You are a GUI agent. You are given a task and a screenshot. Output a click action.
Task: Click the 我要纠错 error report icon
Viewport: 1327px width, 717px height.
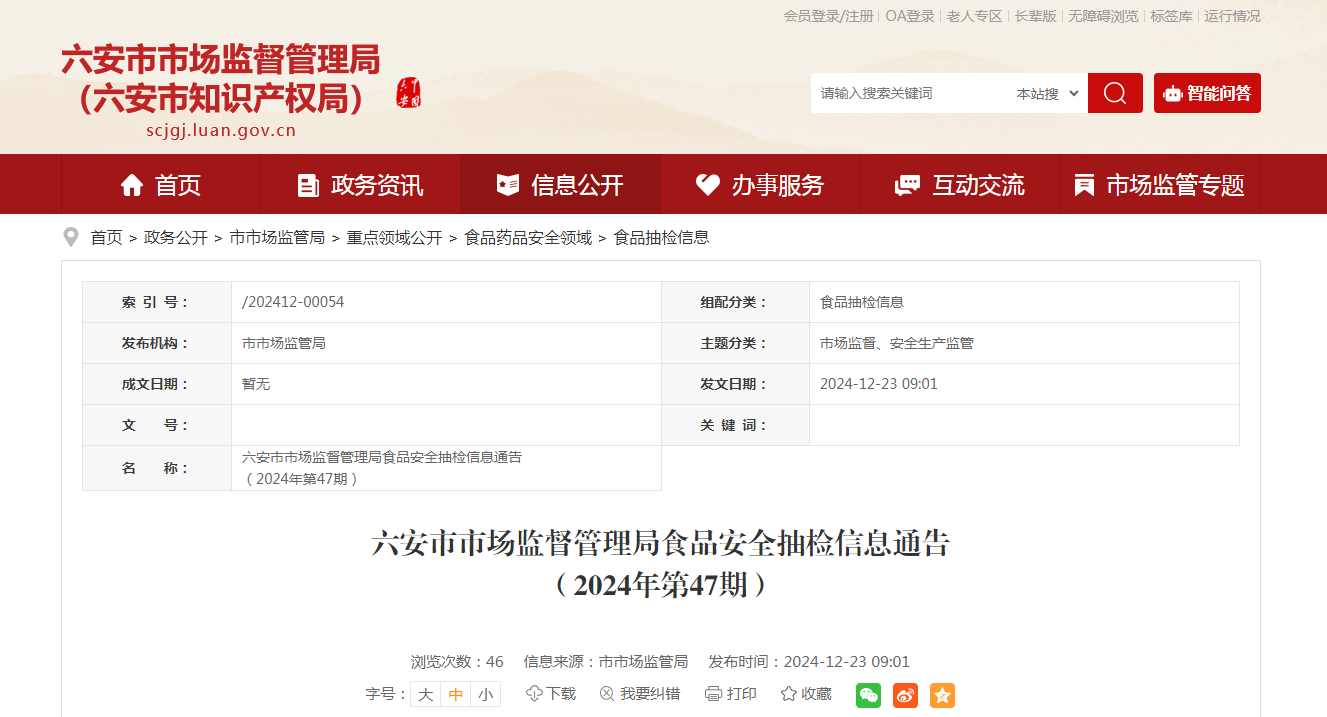point(607,694)
